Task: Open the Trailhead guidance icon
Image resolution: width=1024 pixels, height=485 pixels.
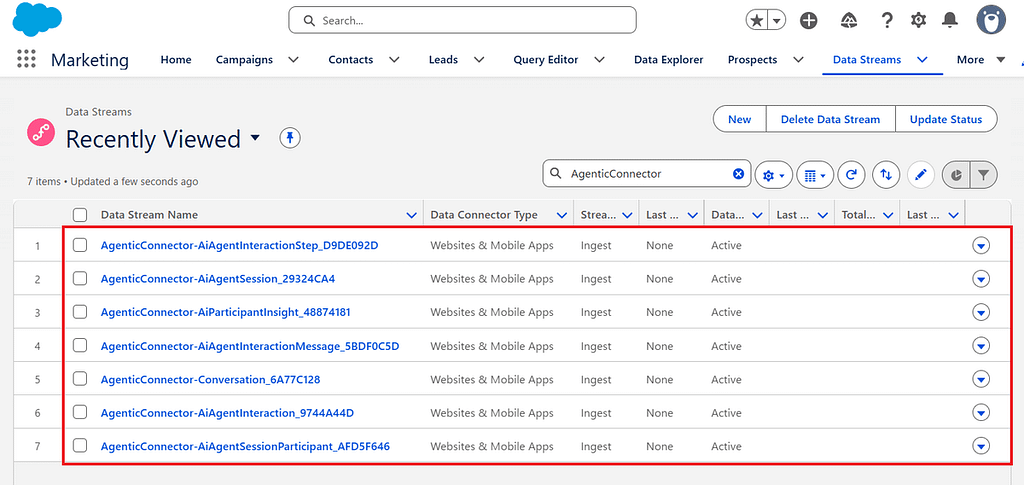Action: pos(848,20)
